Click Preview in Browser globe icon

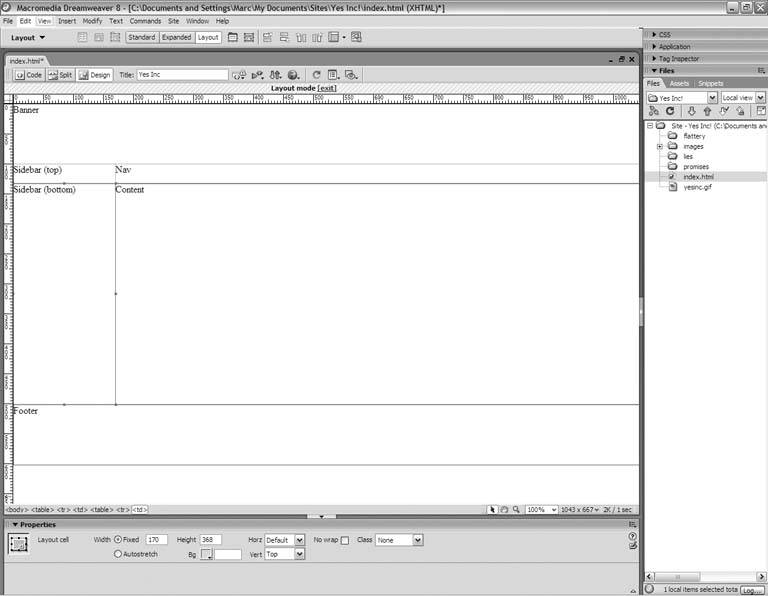[293, 75]
